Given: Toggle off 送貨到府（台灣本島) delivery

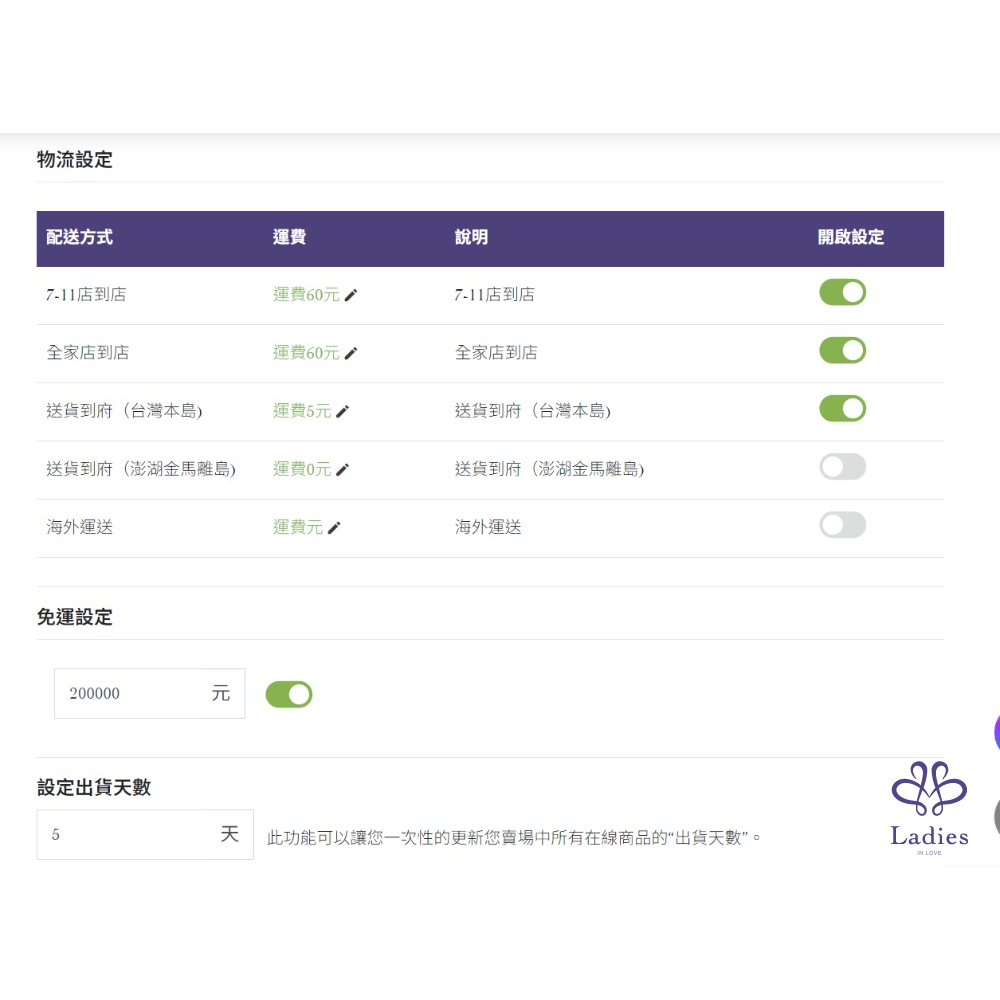Looking at the screenshot, I should click(842, 409).
